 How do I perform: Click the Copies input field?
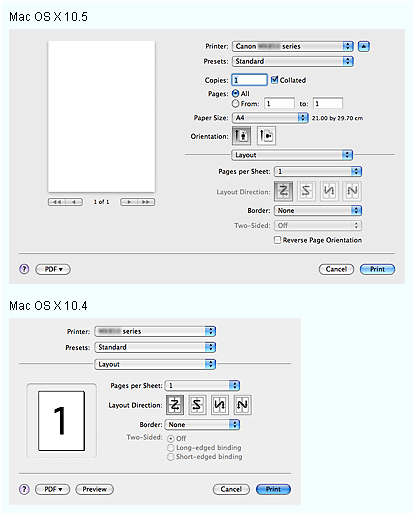pos(249,80)
